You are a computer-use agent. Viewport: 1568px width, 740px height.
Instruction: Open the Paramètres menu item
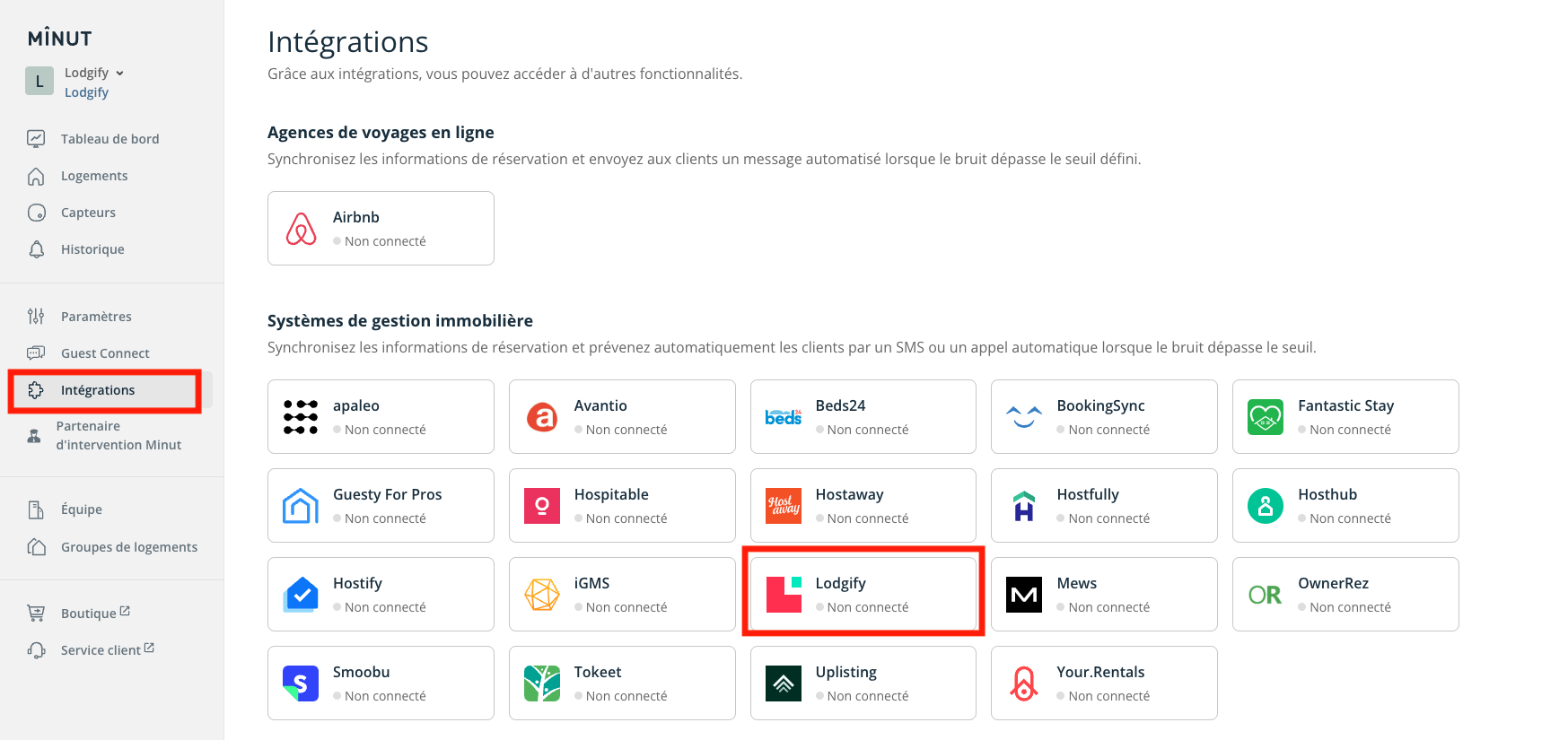(96, 317)
